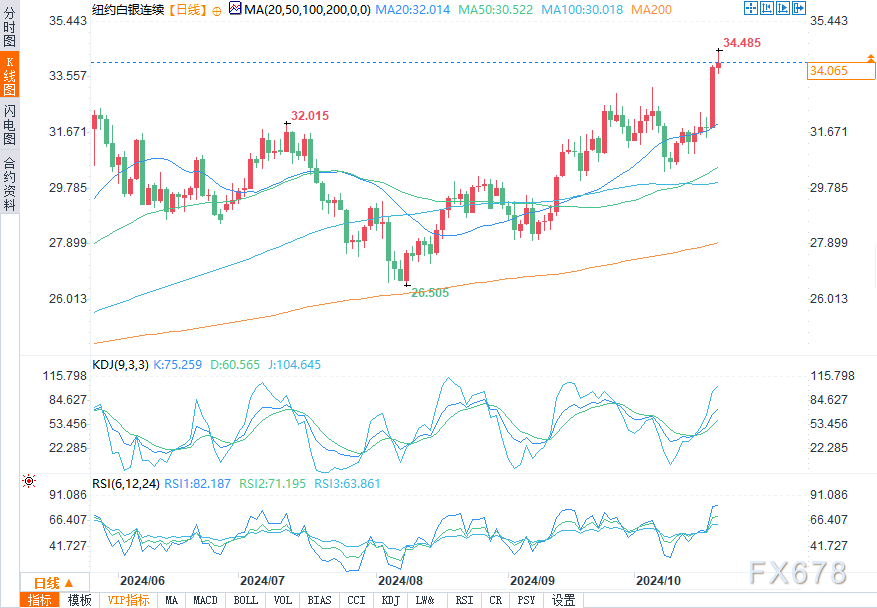Enable the BOLL indicator

[245, 600]
